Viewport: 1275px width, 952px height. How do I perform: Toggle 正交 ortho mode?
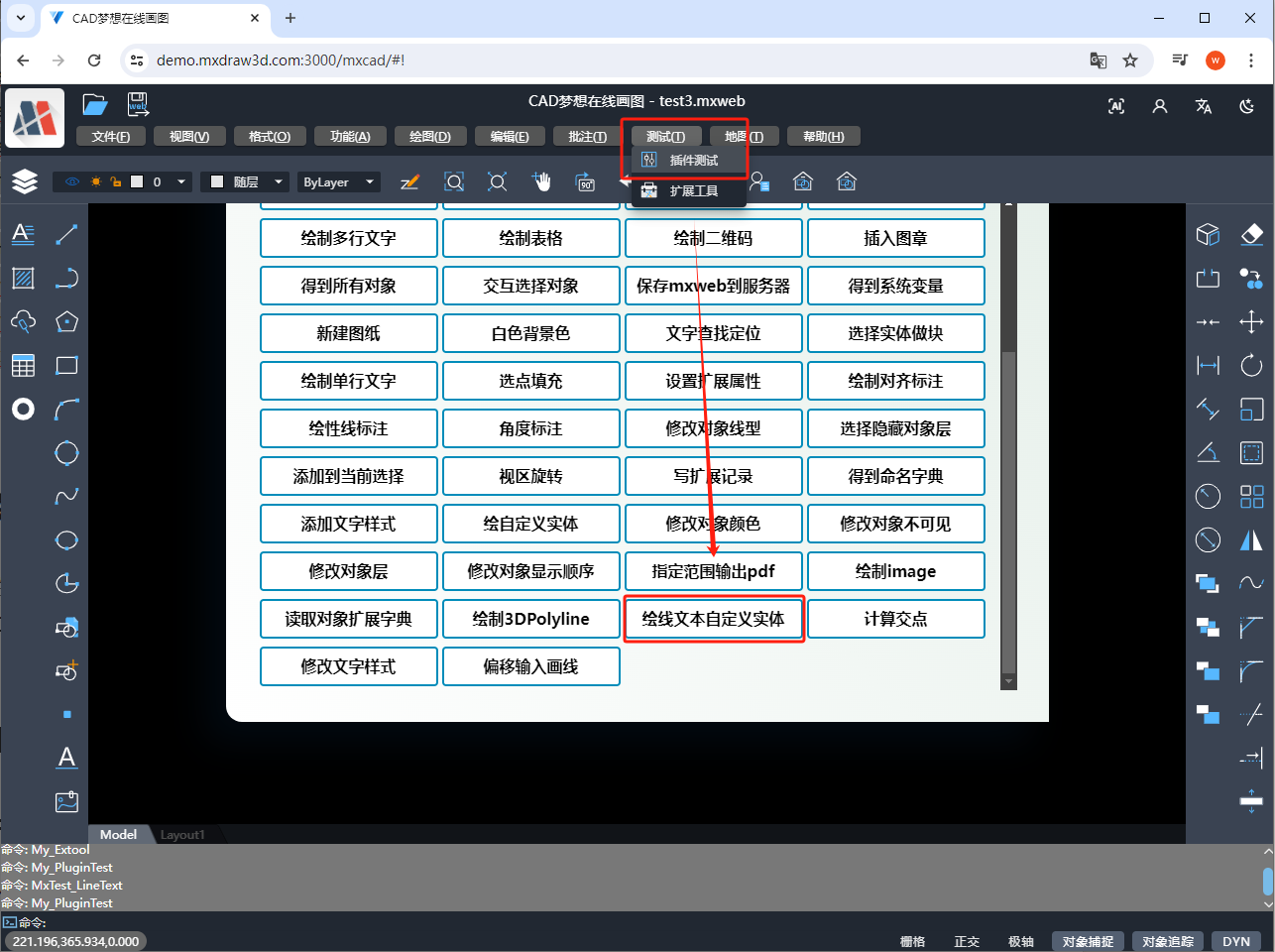pyautogui.click(x=967, y=941)
